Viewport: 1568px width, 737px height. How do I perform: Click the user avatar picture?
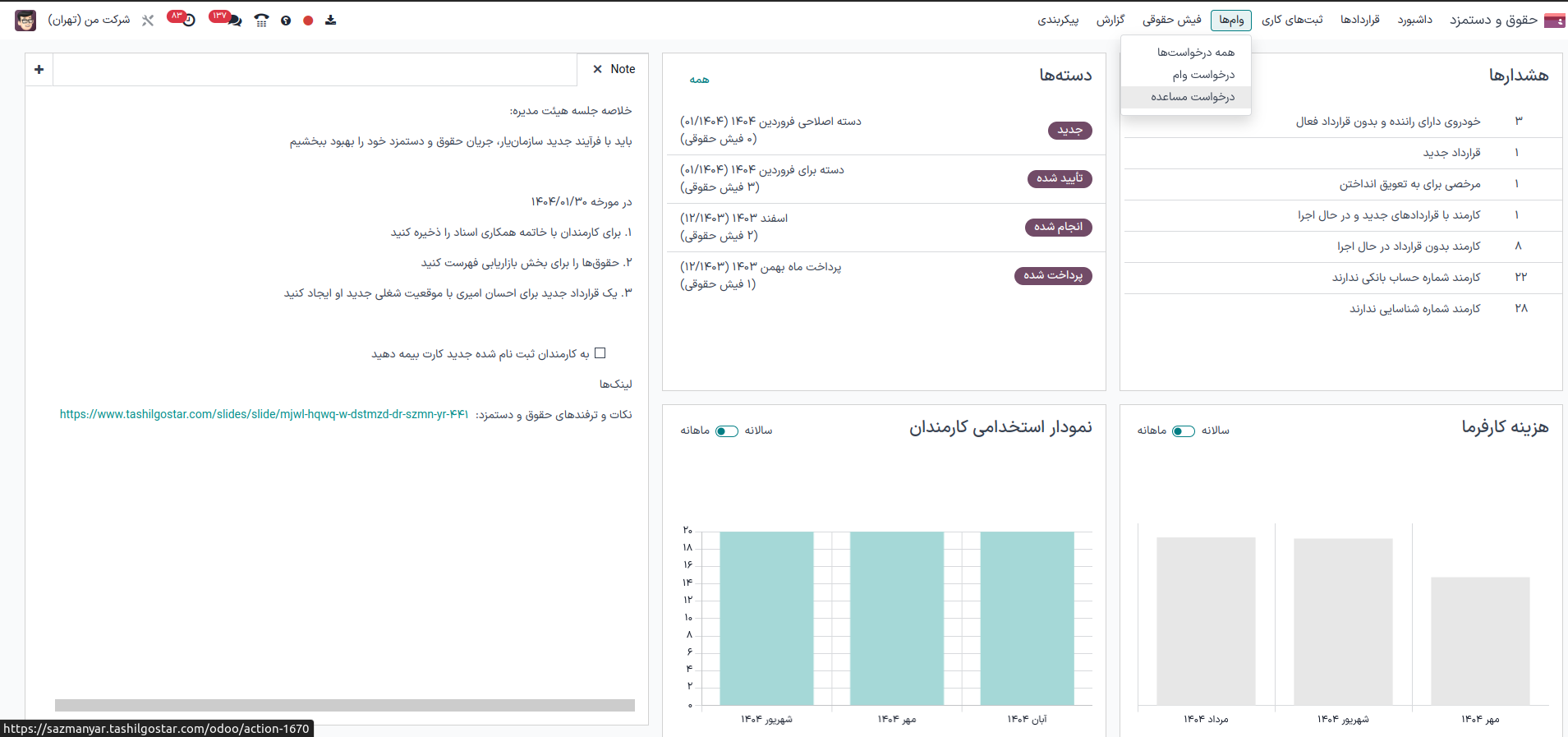coord(25,21)
